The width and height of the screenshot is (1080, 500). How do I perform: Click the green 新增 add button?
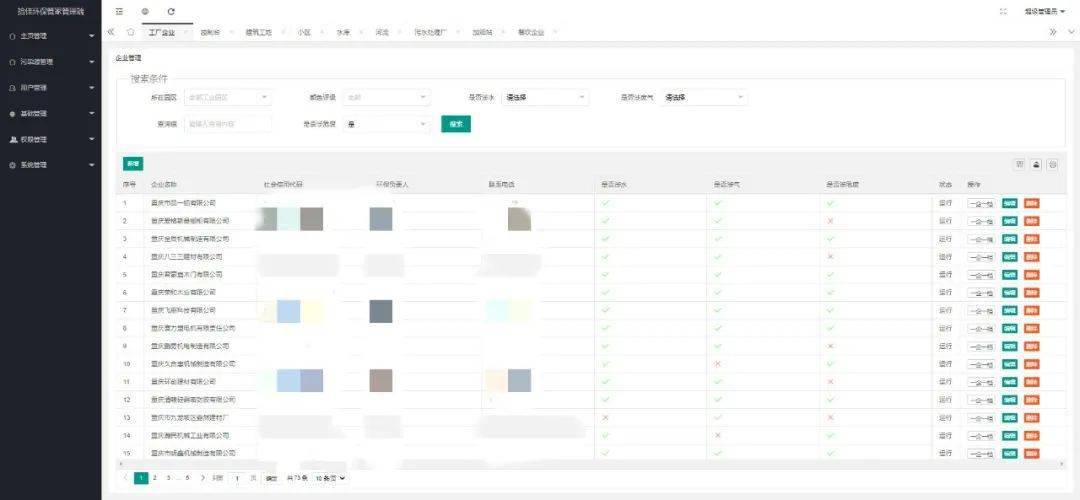point(133,163)
